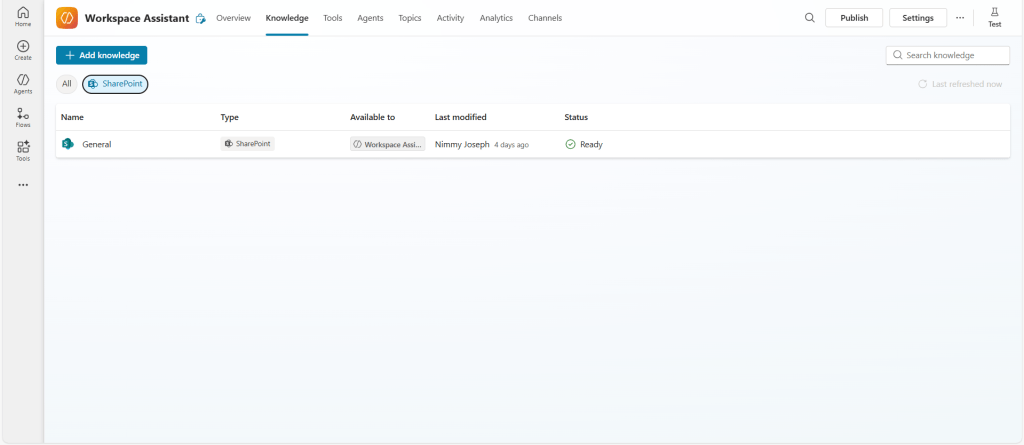Click the Create plus icon

coord(23,49)
